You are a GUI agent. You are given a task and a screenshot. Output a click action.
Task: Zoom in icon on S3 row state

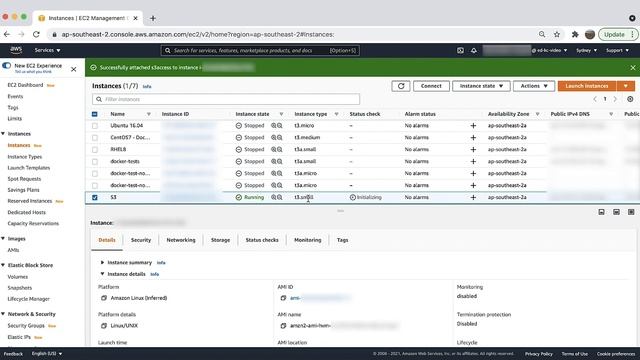[x=273, y=197]
